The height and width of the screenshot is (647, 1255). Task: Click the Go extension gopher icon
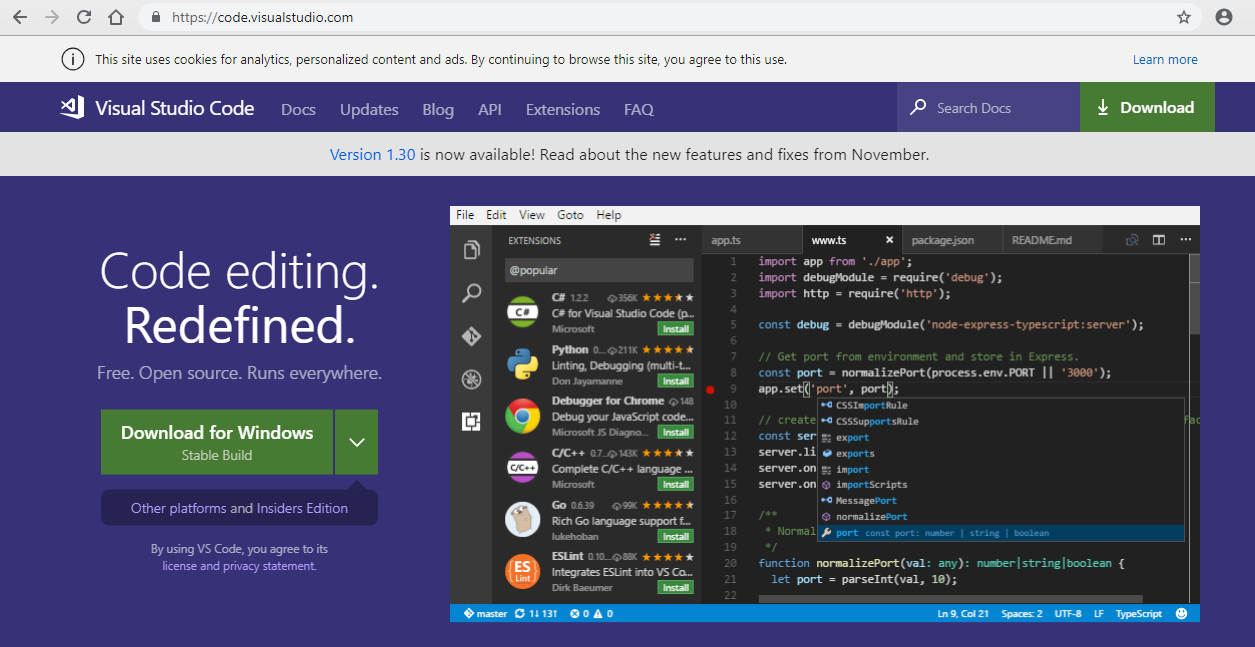coord(522,519)
